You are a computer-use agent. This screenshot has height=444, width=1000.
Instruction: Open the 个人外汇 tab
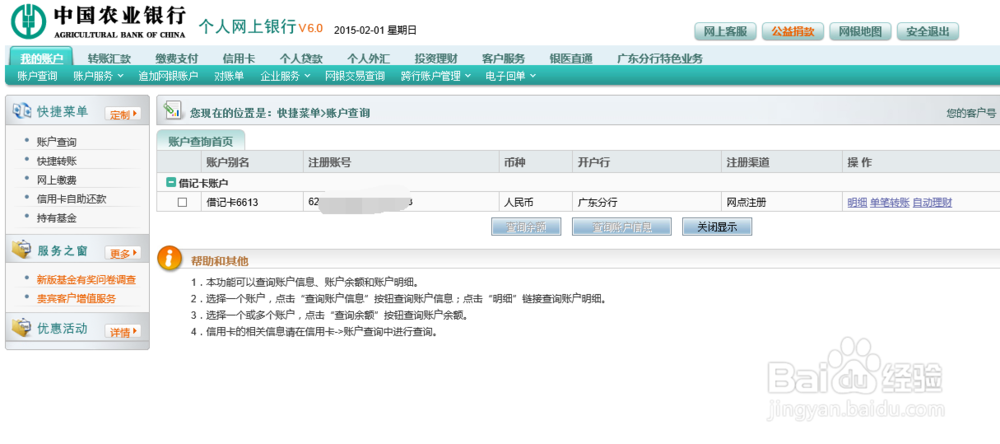(369, 59)
